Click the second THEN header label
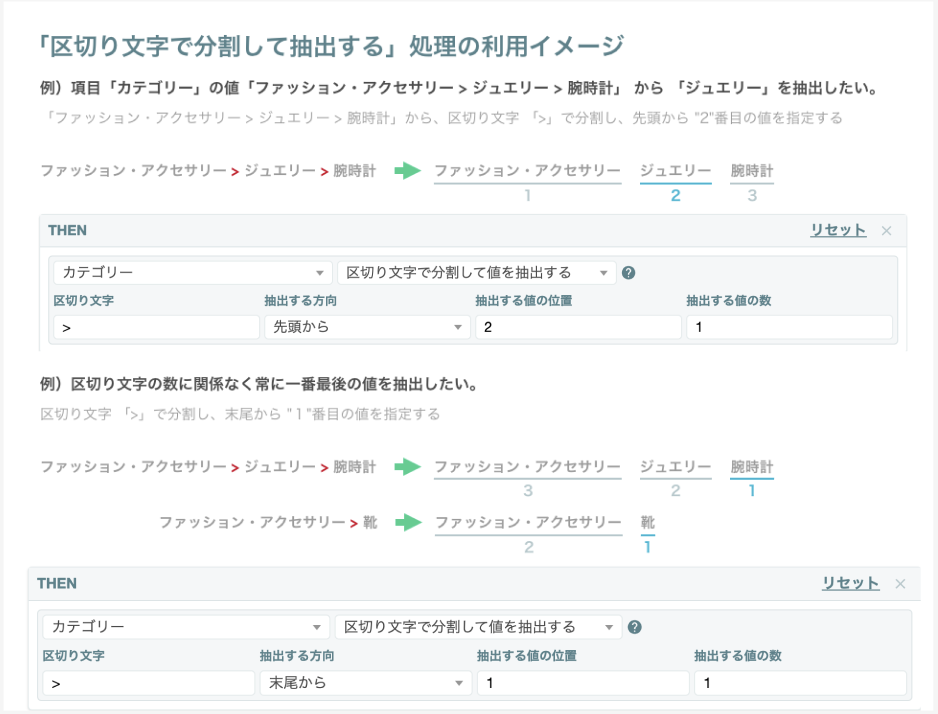The height and width of the screenshot is (714, 938). point(57,584)
